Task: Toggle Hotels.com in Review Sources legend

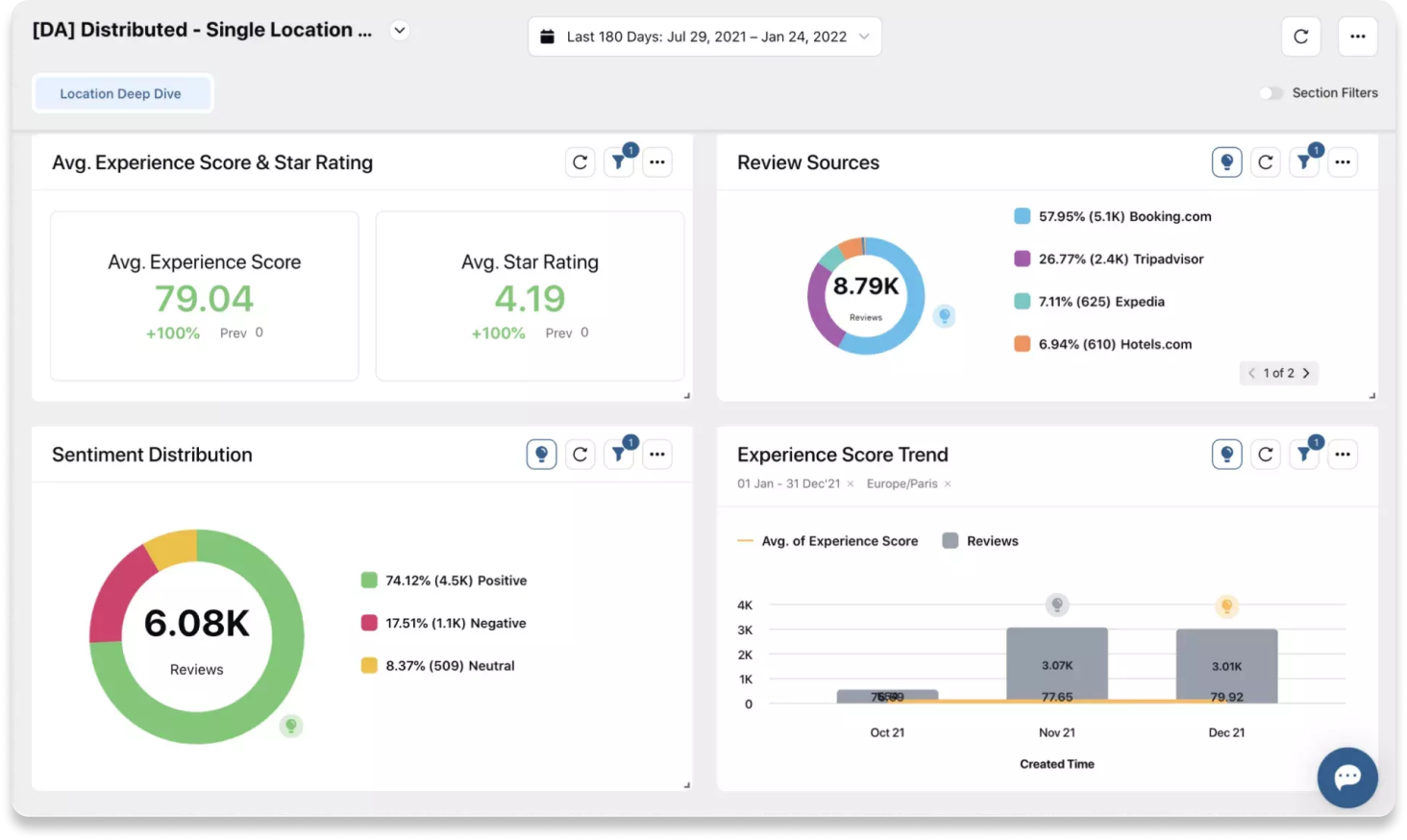Action: pos(1103,344)
